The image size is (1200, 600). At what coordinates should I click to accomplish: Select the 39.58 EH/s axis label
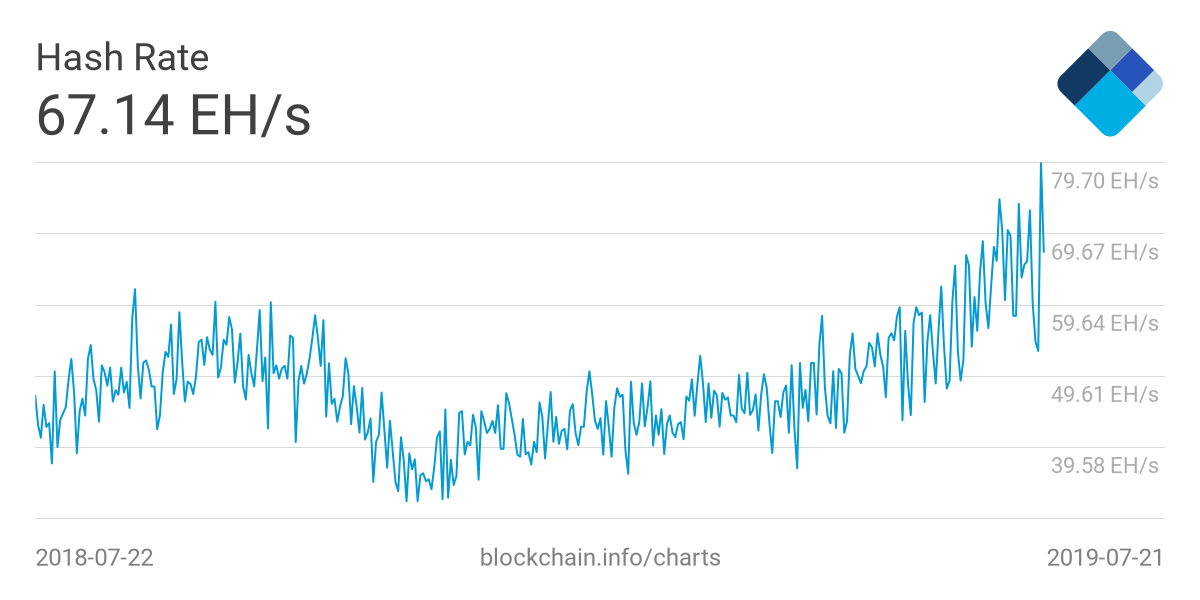pyautogui.click(x=1104, y=465)
